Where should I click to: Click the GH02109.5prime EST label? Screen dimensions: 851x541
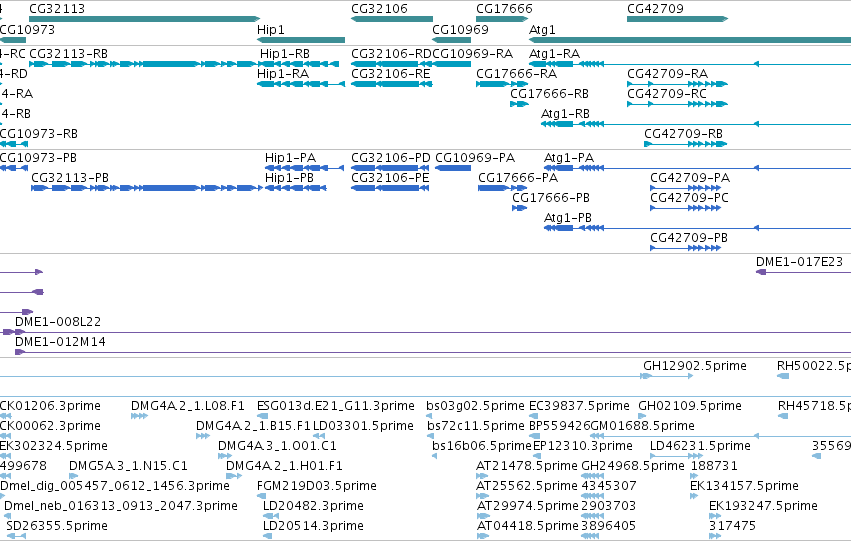690,406
